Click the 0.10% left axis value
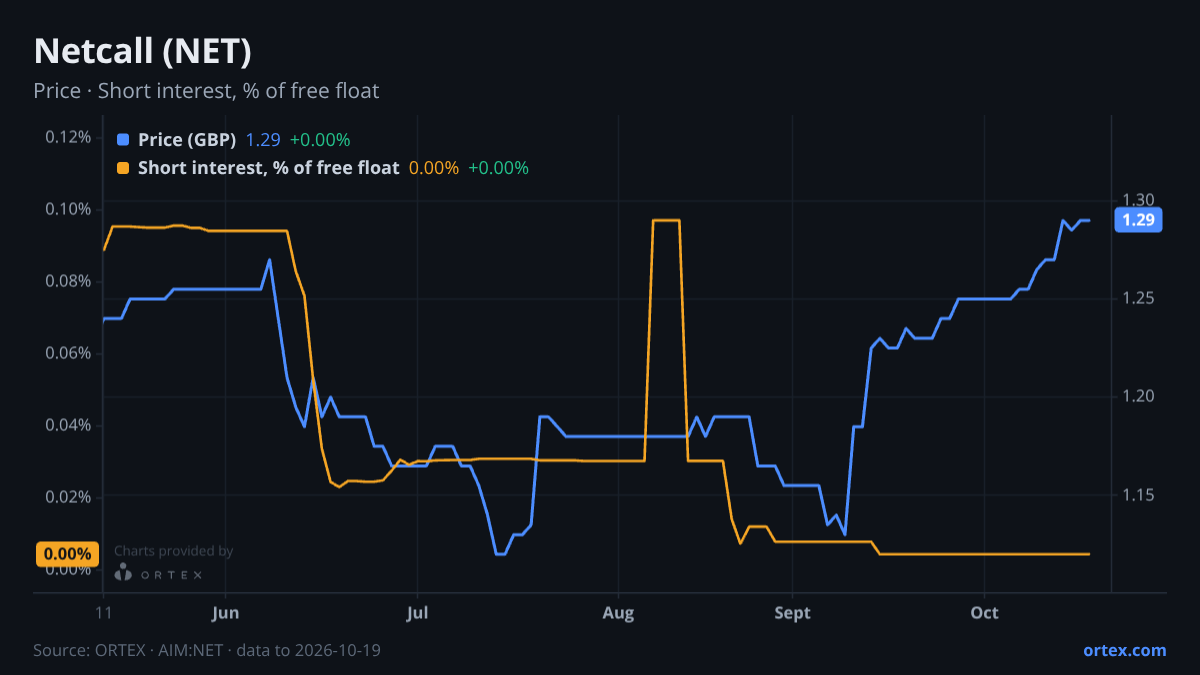This screenshot has width=1200, height=675. 68,209
